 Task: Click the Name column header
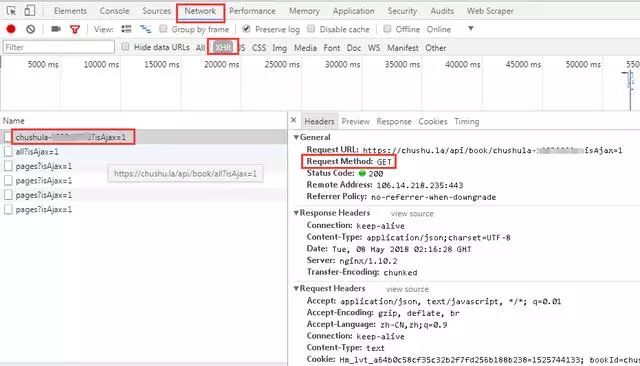click(13, 121)
